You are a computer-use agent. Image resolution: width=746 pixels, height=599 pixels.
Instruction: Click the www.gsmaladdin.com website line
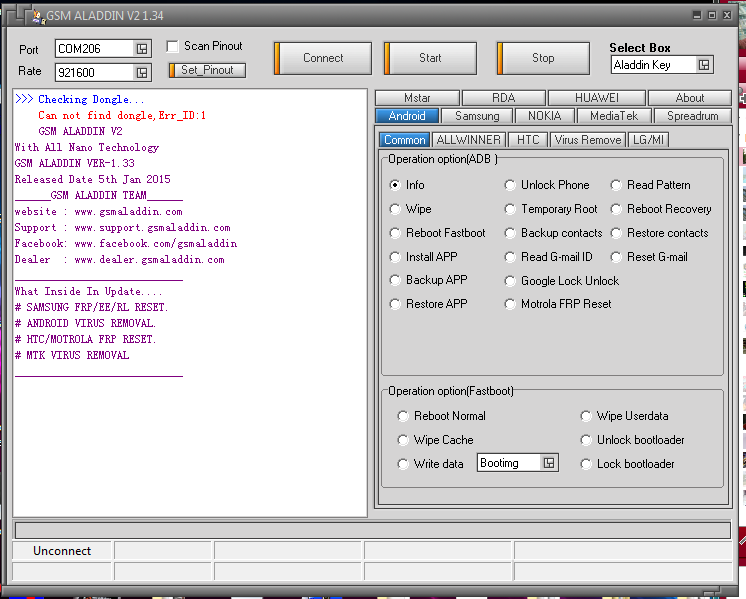(98, 212)
